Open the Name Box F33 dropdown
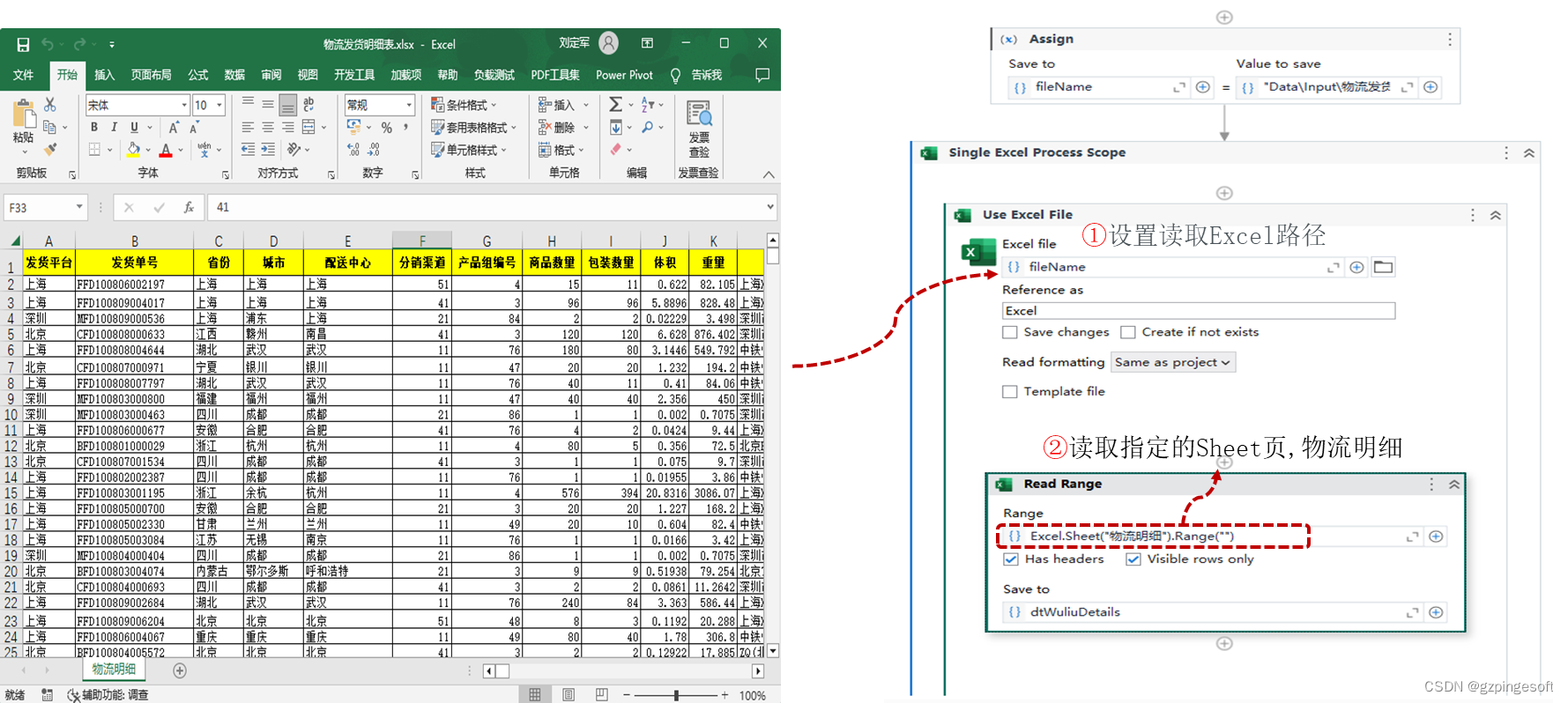 79,207
